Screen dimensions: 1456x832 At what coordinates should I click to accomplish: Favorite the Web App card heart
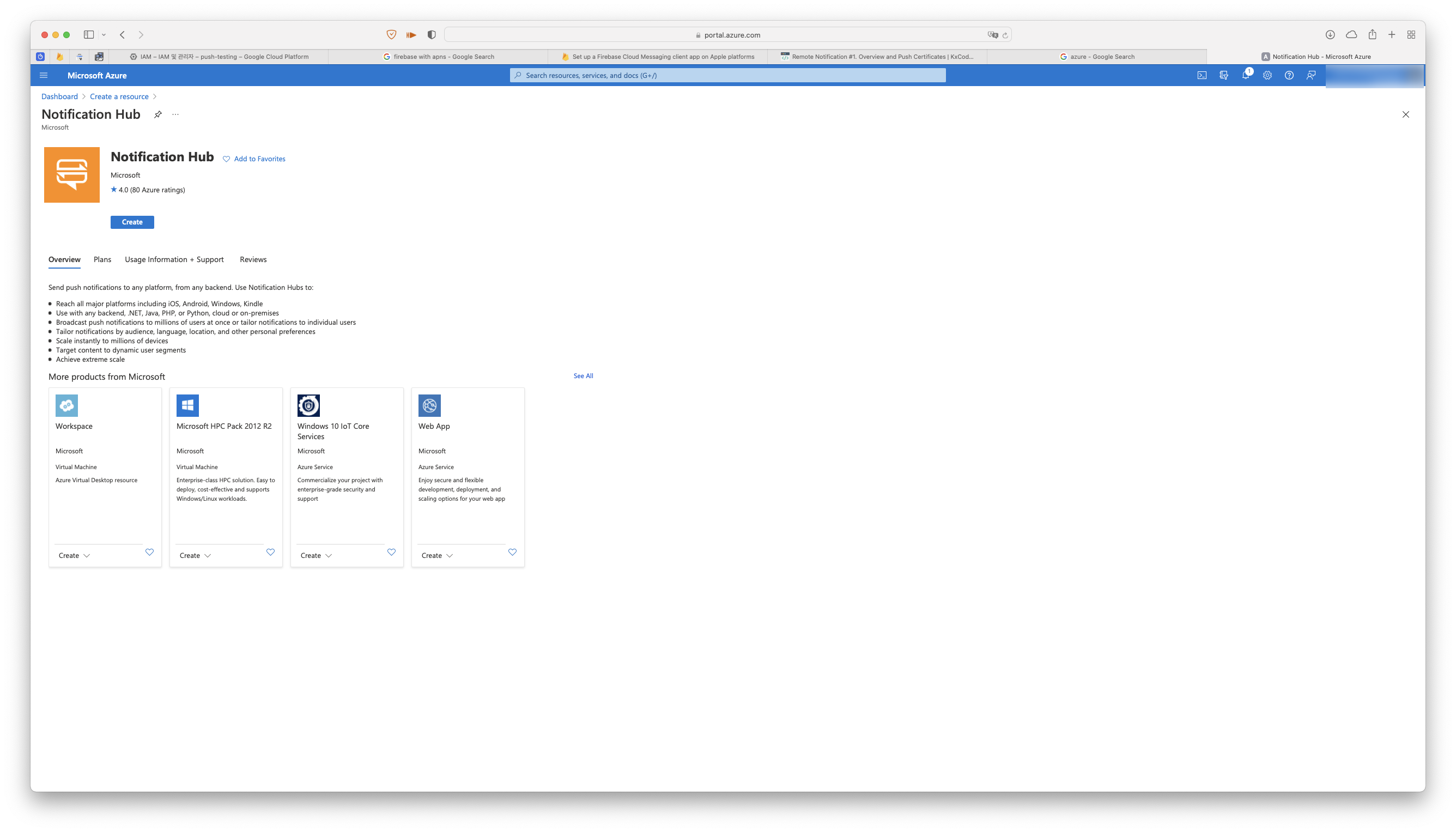(x=513, y=552)
